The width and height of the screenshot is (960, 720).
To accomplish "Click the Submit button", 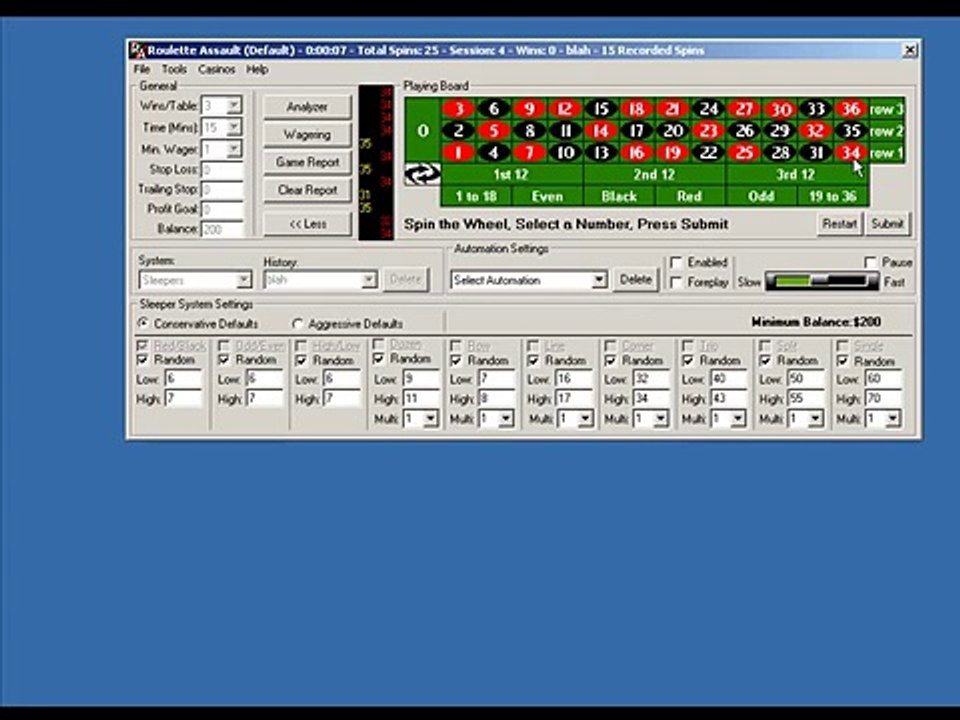I will tap(887, 223).
